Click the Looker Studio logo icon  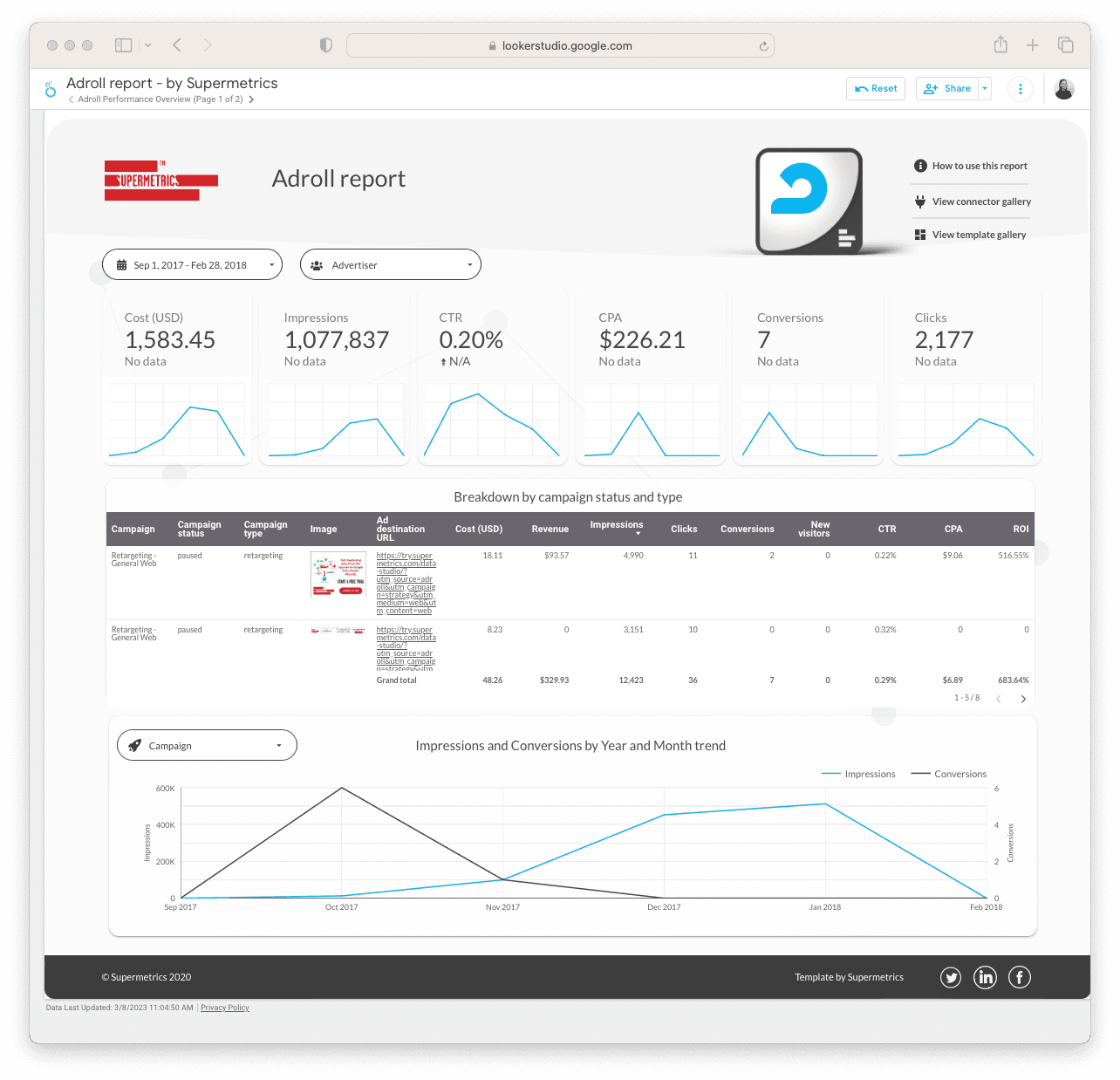point(51,89)
